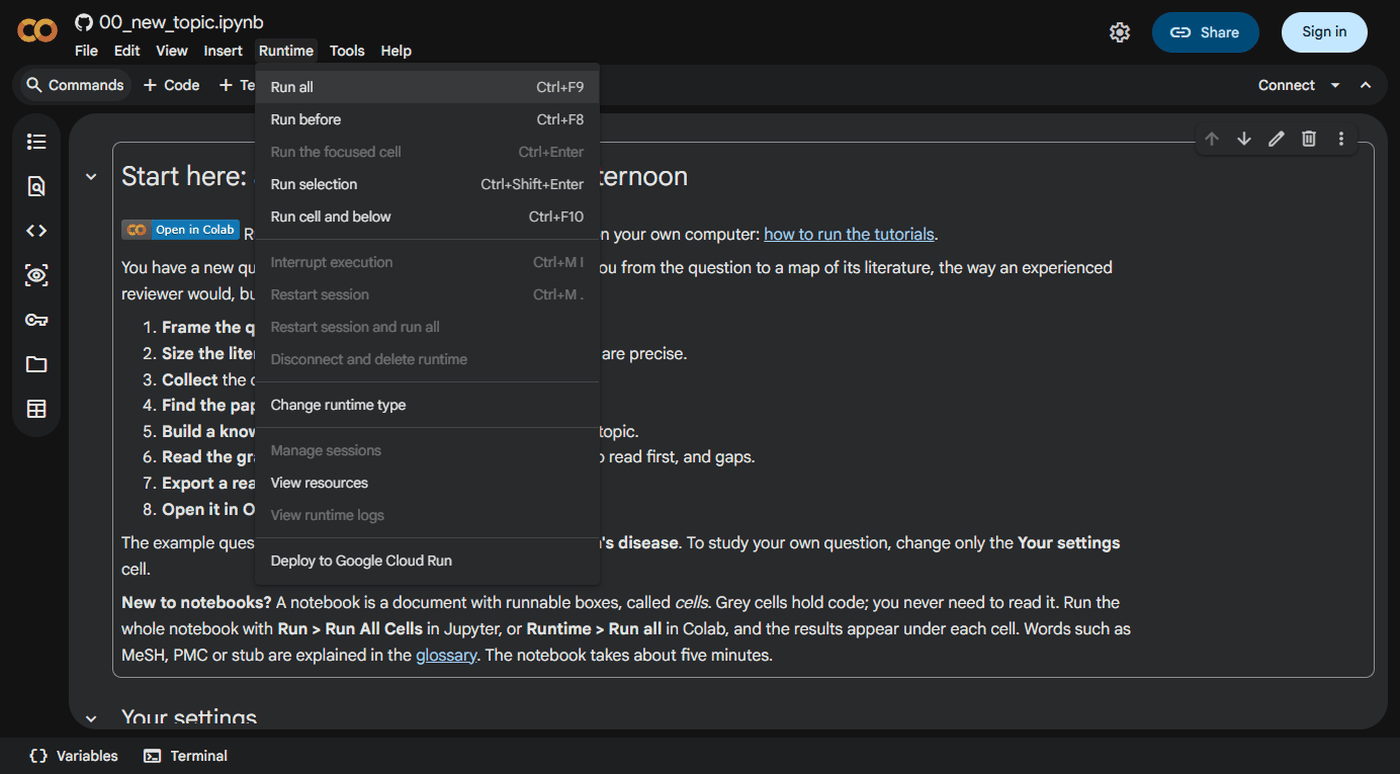Image resolution: width=1400 pixels, height=774 pixels.
Task: Click the Colab logo
Action: pyautogui.click(x=37, y=32)
